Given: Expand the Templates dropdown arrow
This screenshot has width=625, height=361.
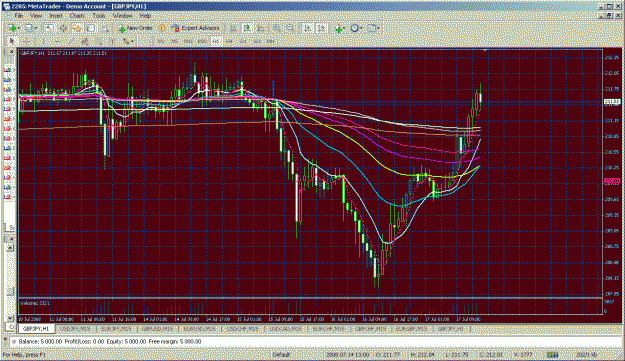Looking at the screenshot, I should pyautogui.click(x=378, y=28).
